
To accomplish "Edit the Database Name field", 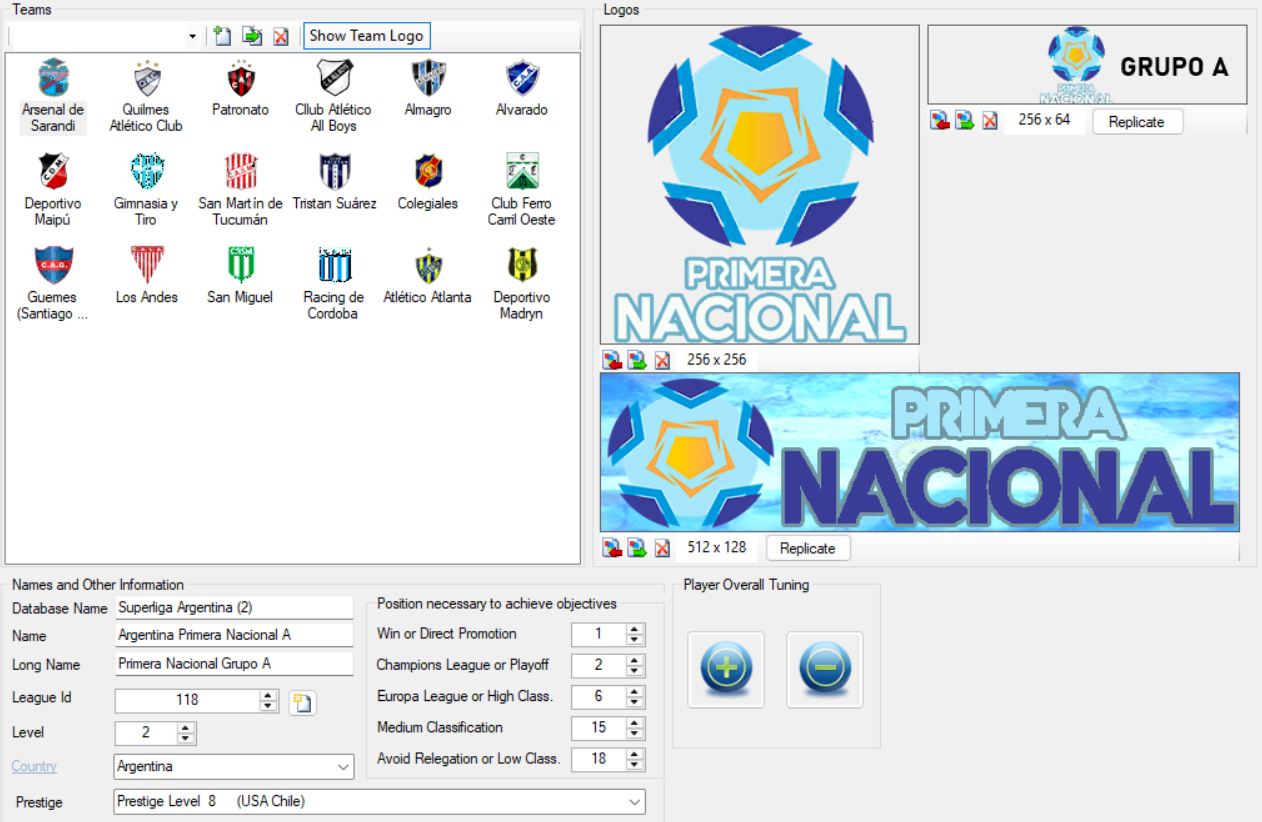I will (x=234, y=607).
